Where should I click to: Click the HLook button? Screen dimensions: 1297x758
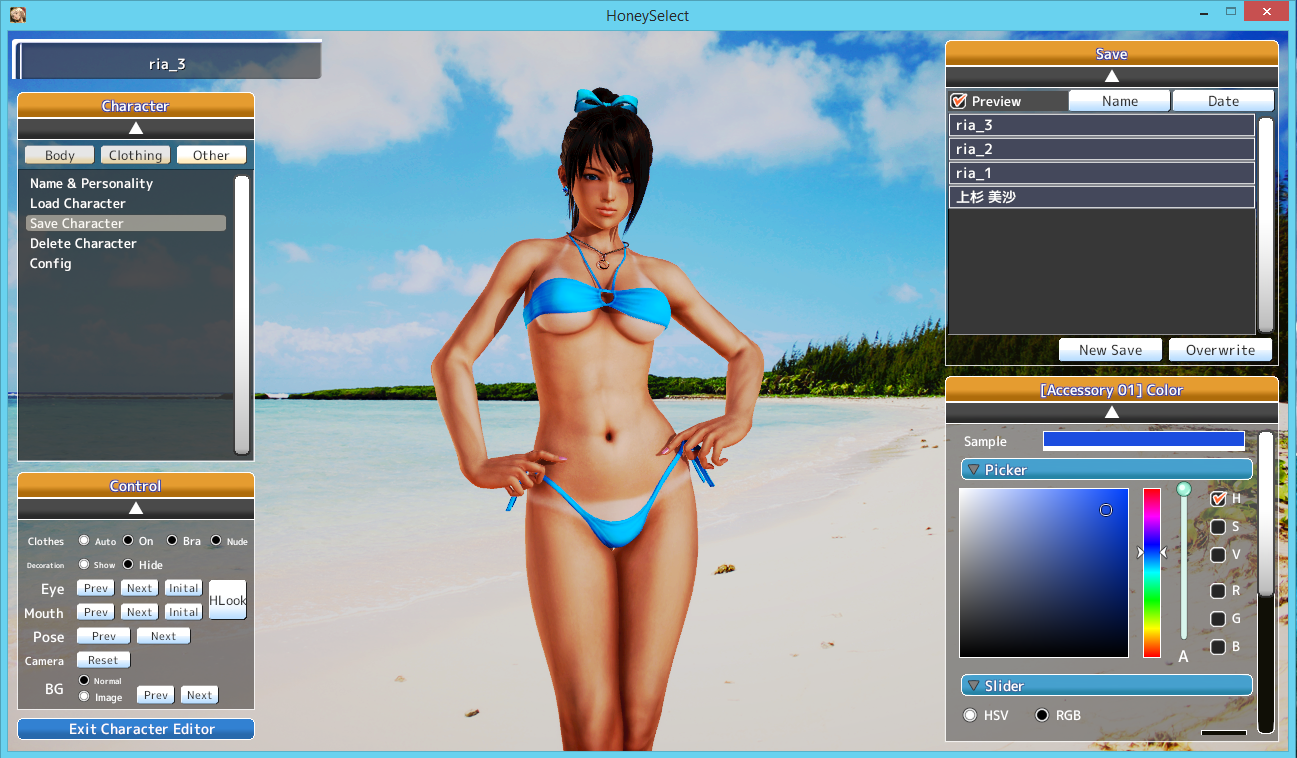(x=228, y=600)
